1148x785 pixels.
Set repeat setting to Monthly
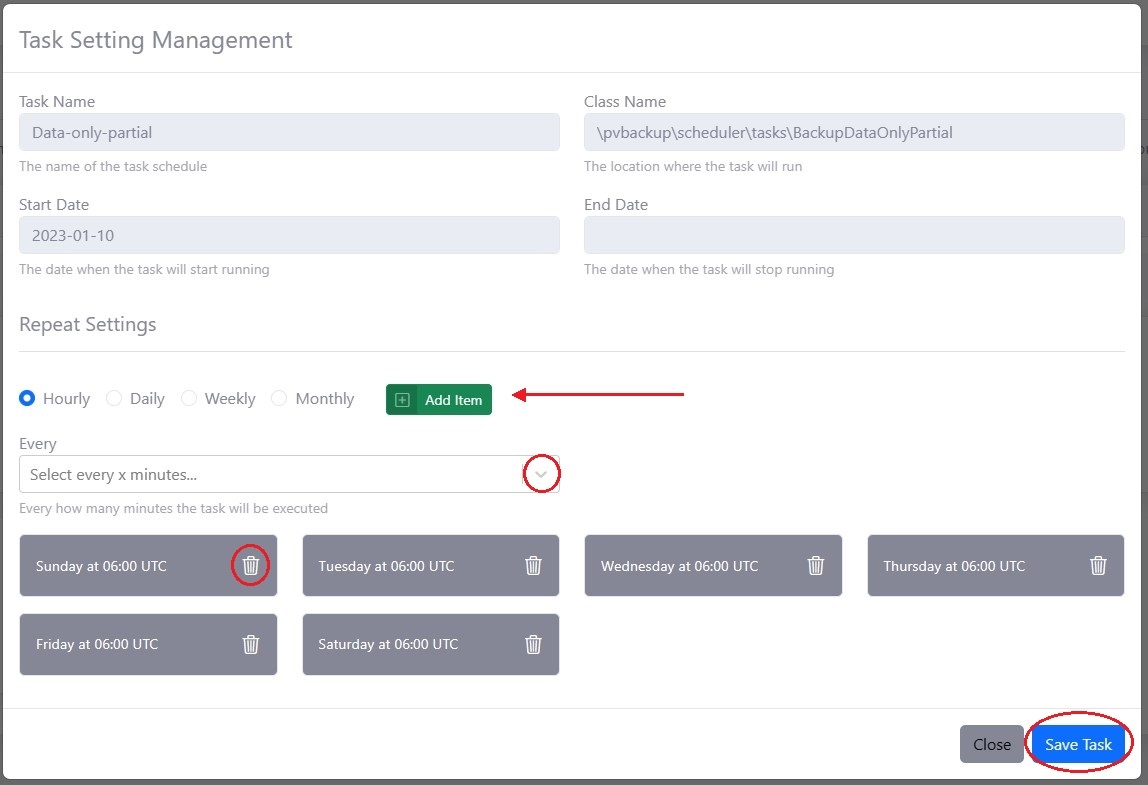[x=279, y=399]
